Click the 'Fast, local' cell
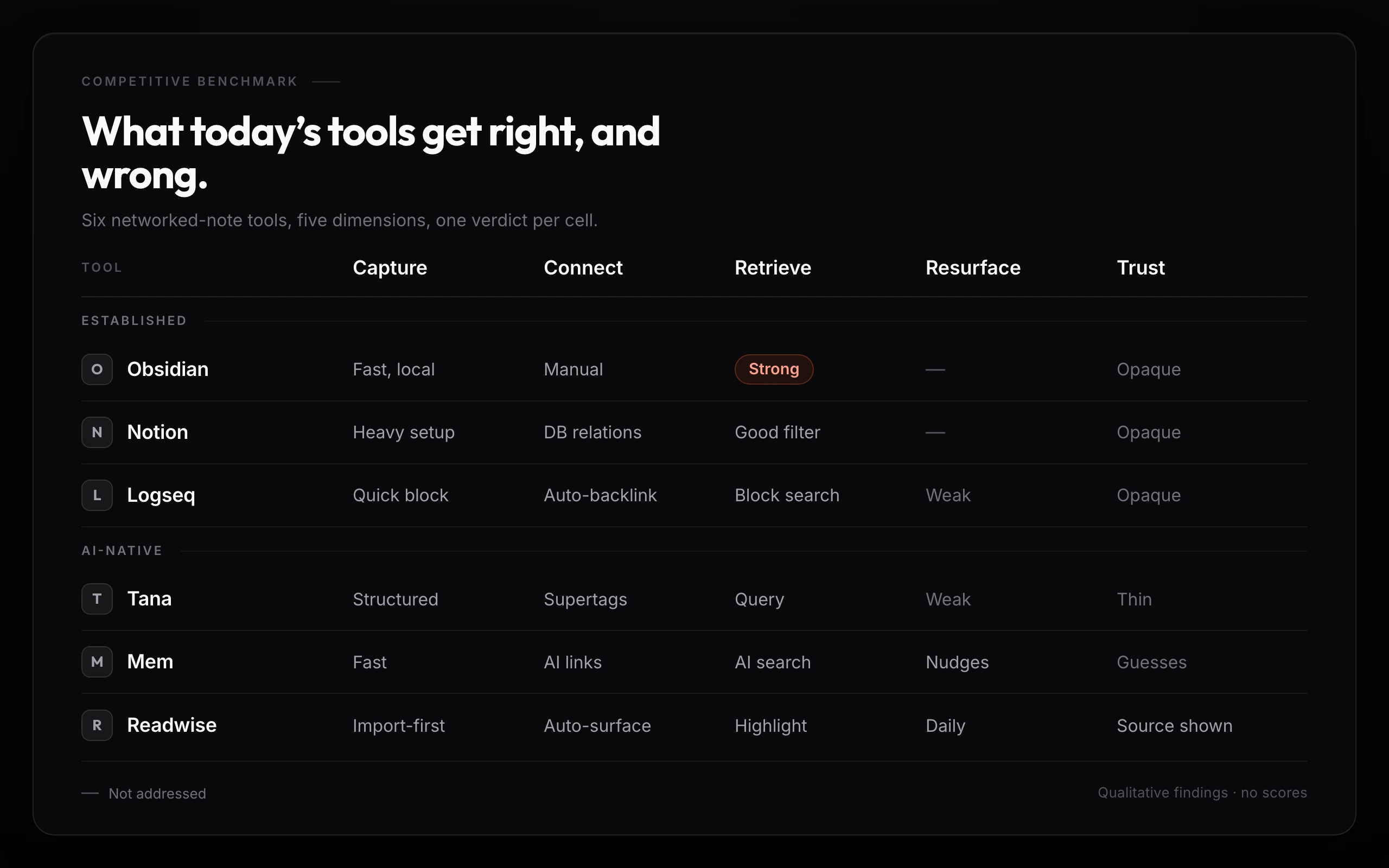Viewport: 1389px width, 868px height. click(x=394, y=369)
